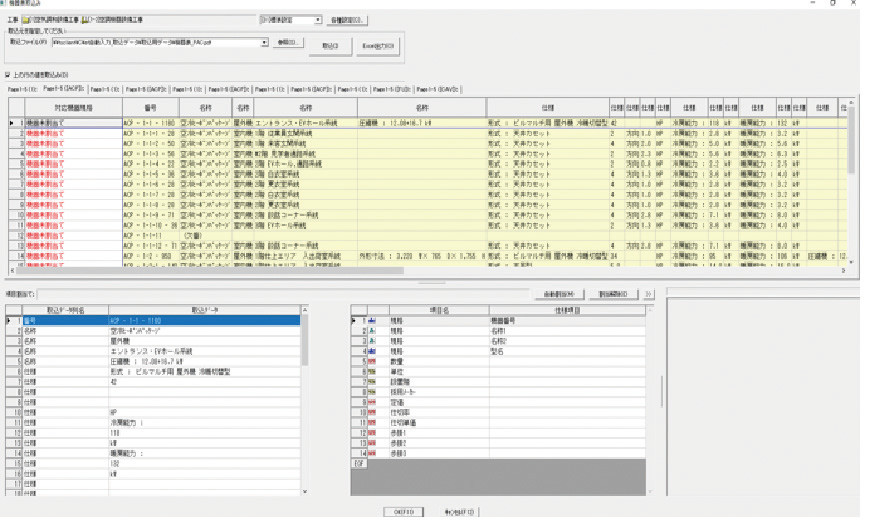The image size is (876, 528).
Task: Select the red 機器未割当て cell in row 2
Action: pos(73,134)
